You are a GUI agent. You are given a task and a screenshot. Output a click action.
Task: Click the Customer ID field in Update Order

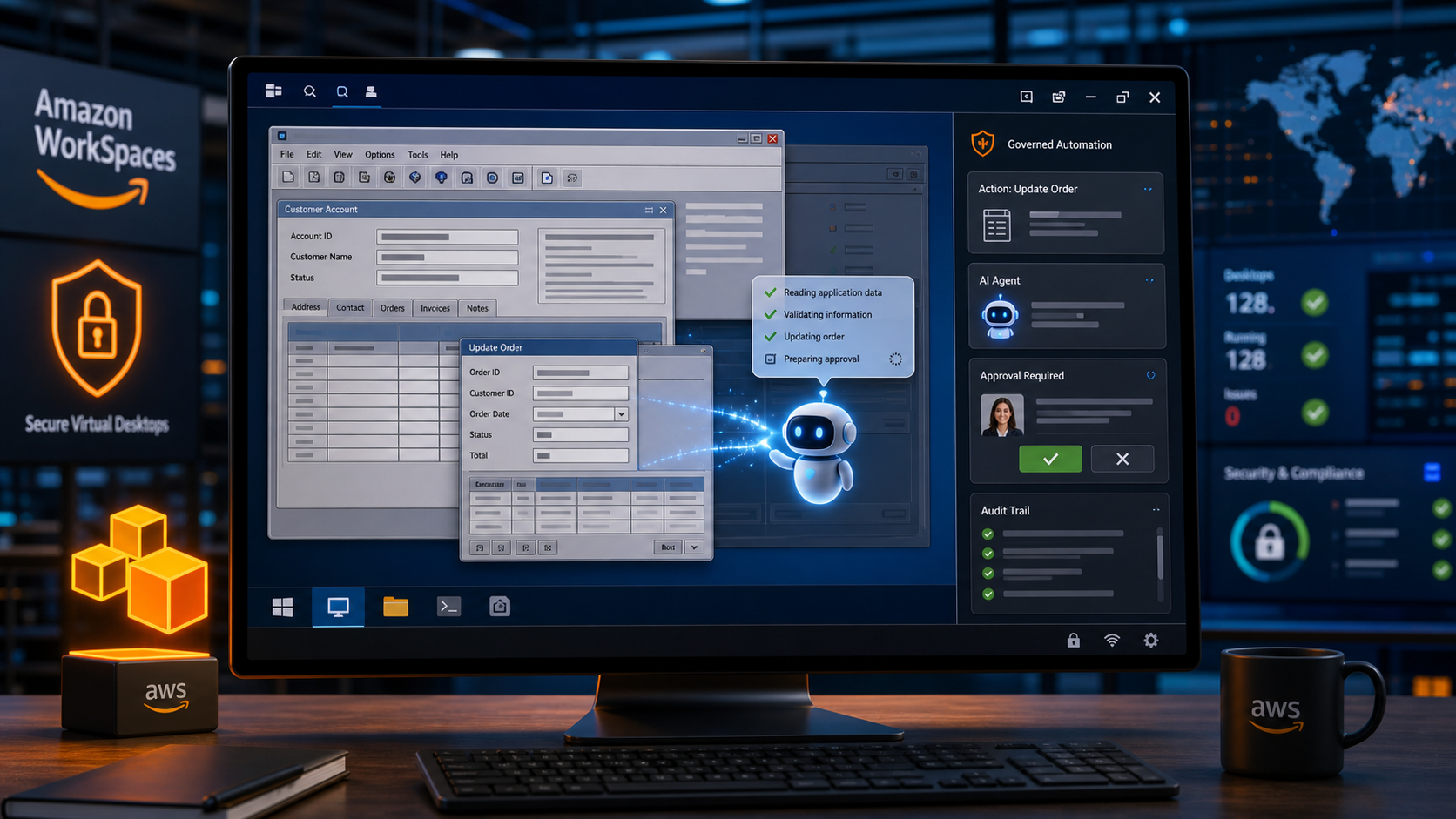coord(581,393)
